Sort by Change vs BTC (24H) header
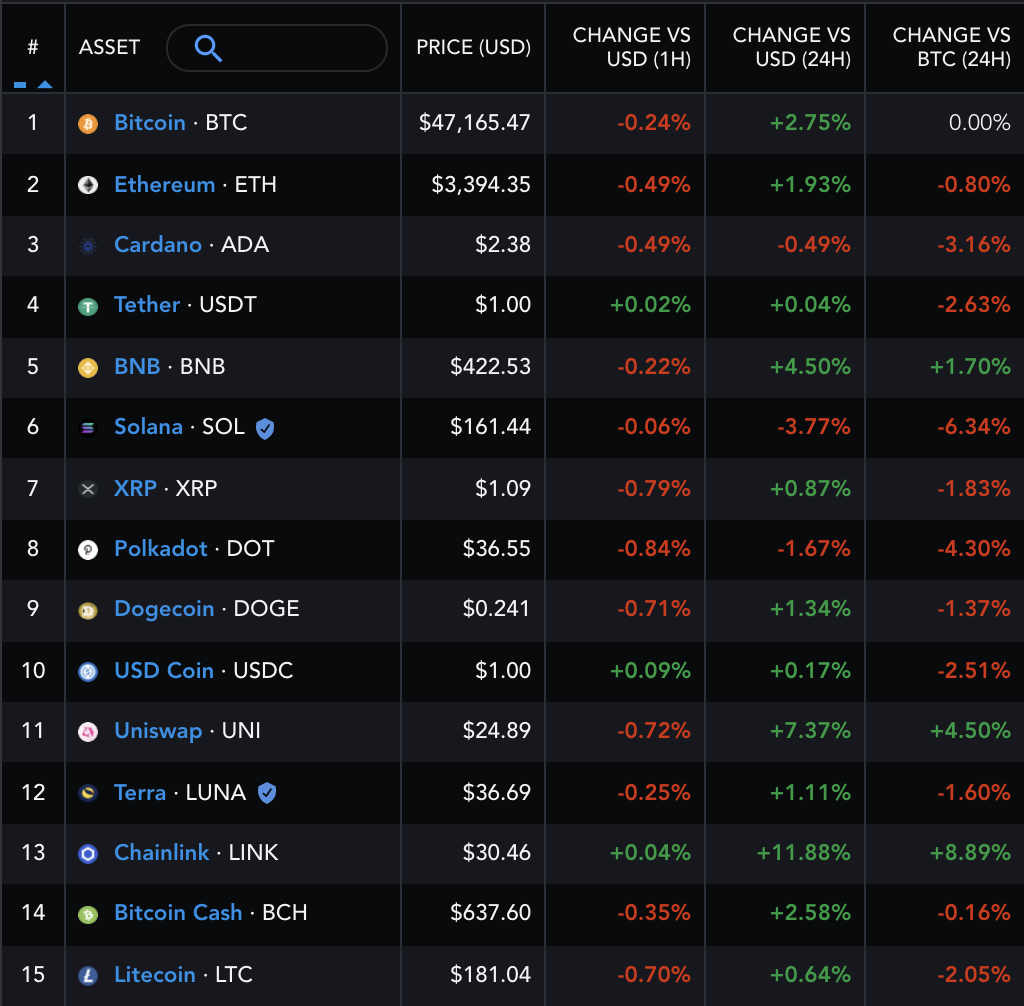Image resolution: width=1024 pixels, height=1006 pixels. [x=951, y=47]
